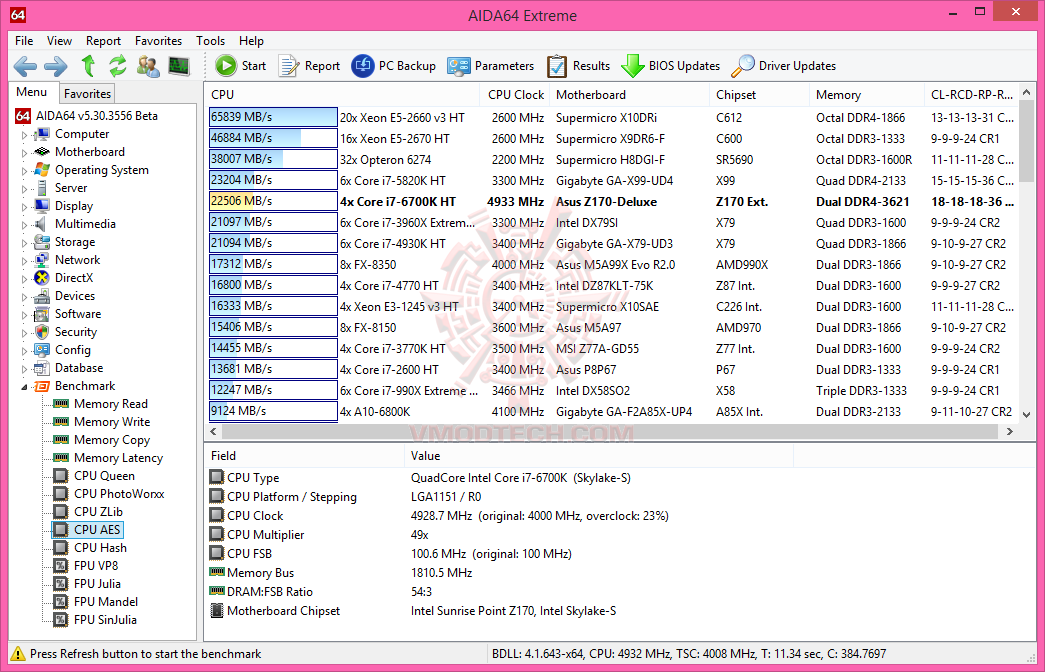Click the 46884 MB/s result bar
The image size is (1045, 672).
point(273,139)
